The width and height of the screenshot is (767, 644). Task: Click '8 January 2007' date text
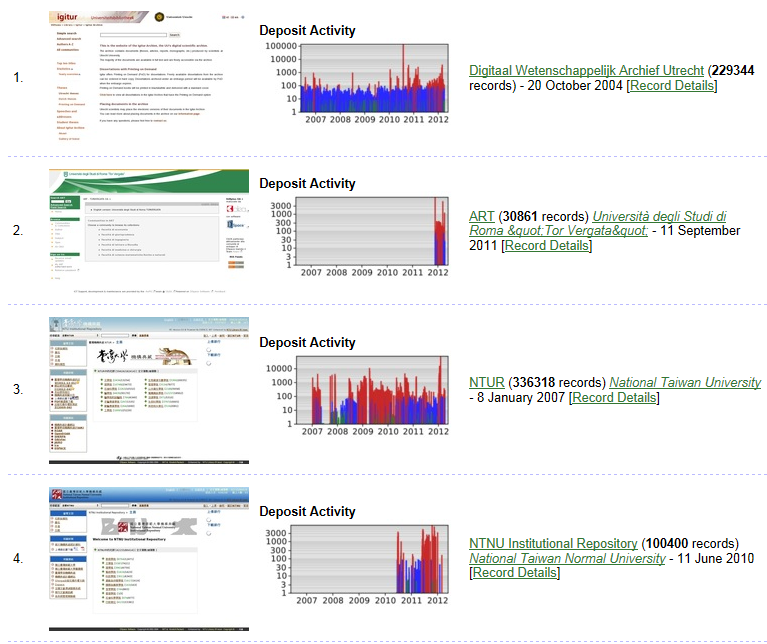pos(521,398)
